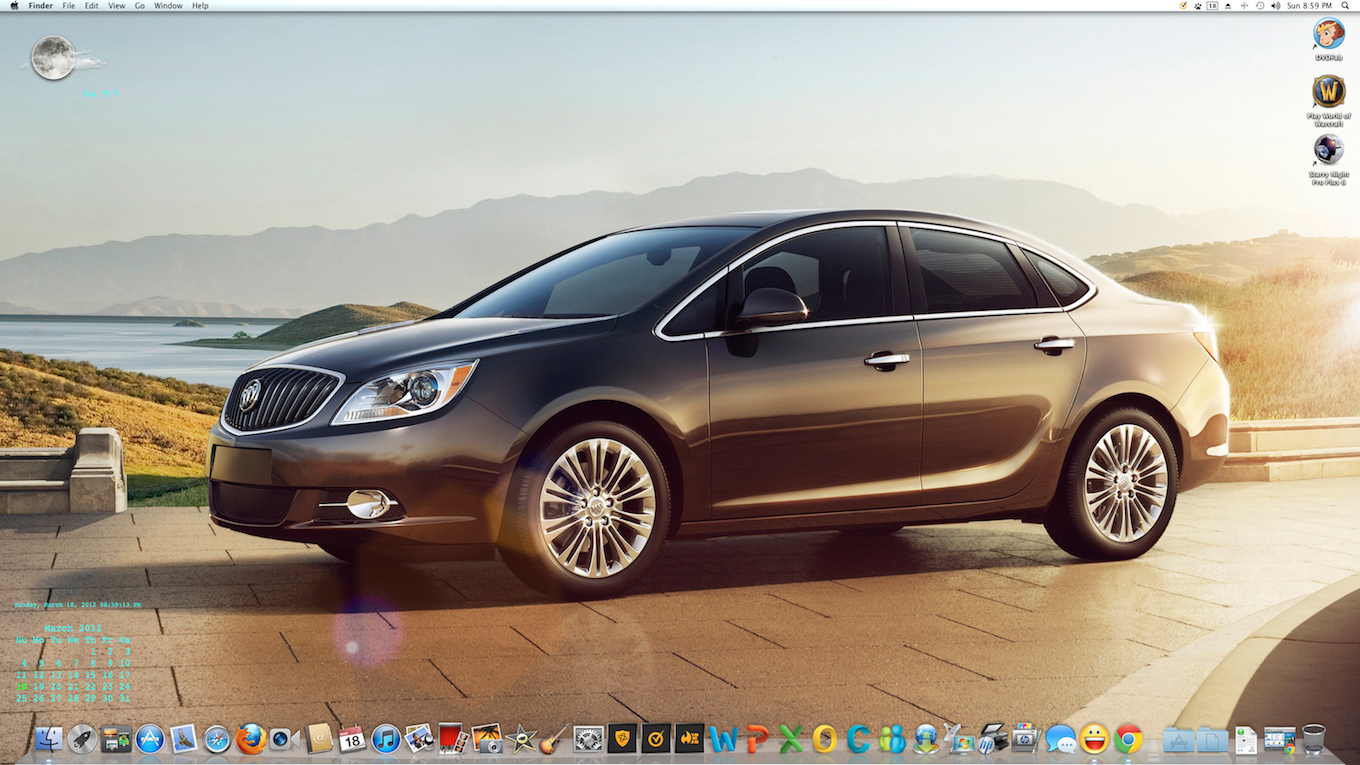Select Starry Night Pro Plus 6 icon

1329,159
